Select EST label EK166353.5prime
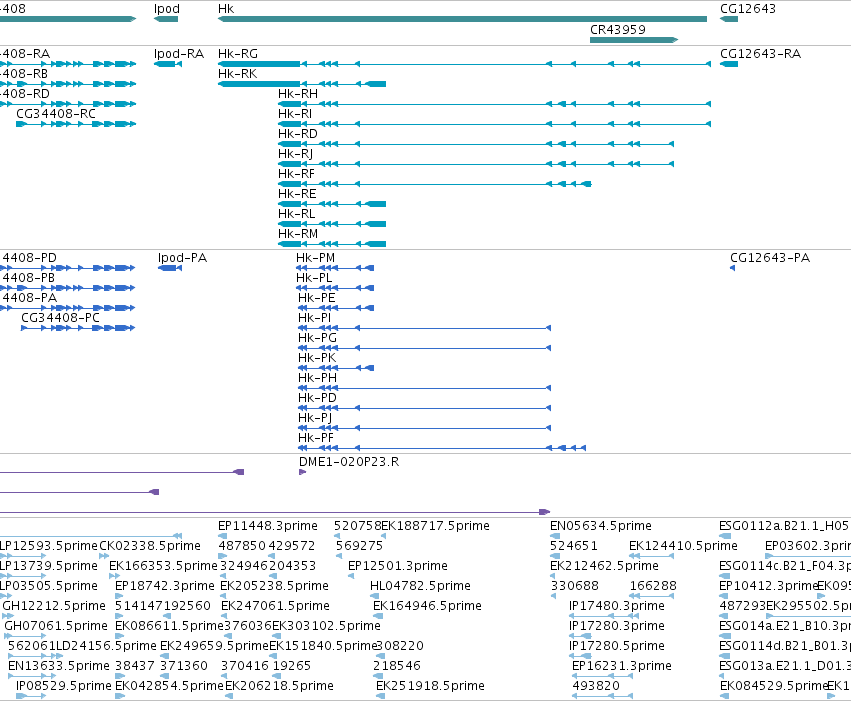The width and height of the screenshot is (851, 701). tap(163, 566)
